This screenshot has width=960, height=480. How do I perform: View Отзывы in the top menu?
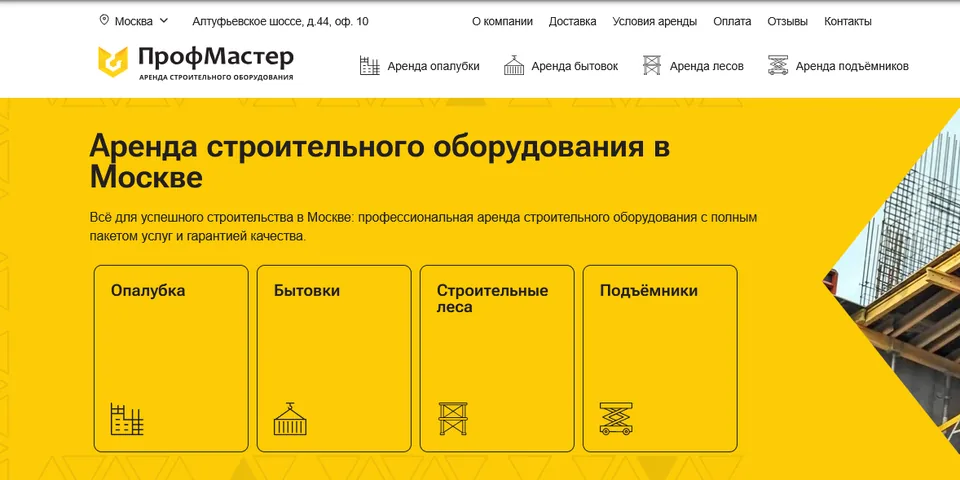787,21
